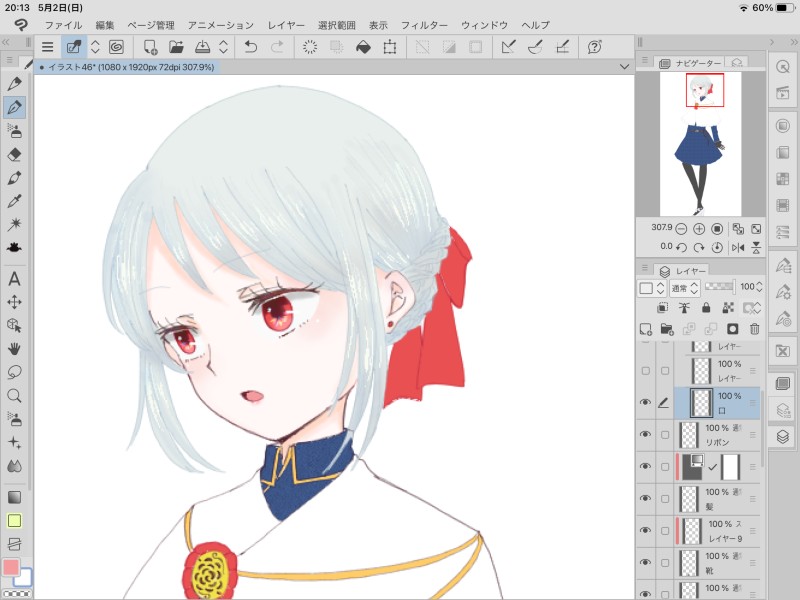Viewport: 800px width, 600px height.
Task: Deselect using the dashed circle icon
Action: tap(310, 47)
